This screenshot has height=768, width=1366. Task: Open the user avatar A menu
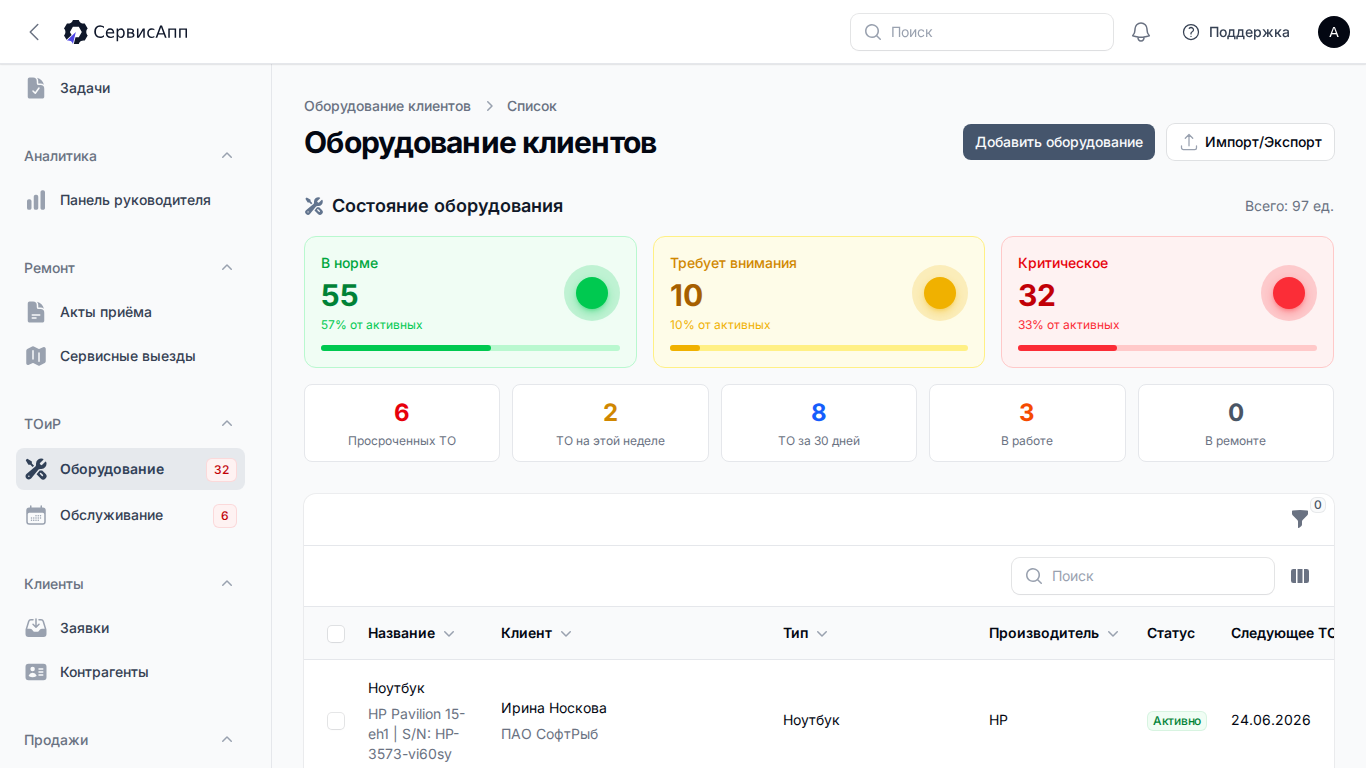(1334, 32)
